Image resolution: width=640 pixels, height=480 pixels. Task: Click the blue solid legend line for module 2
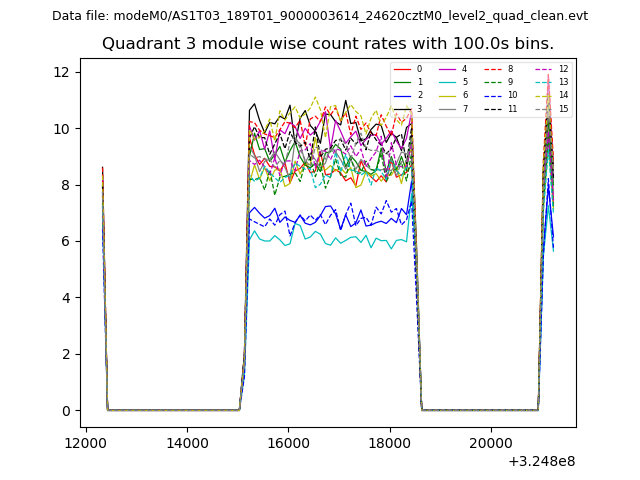point(401,95)
